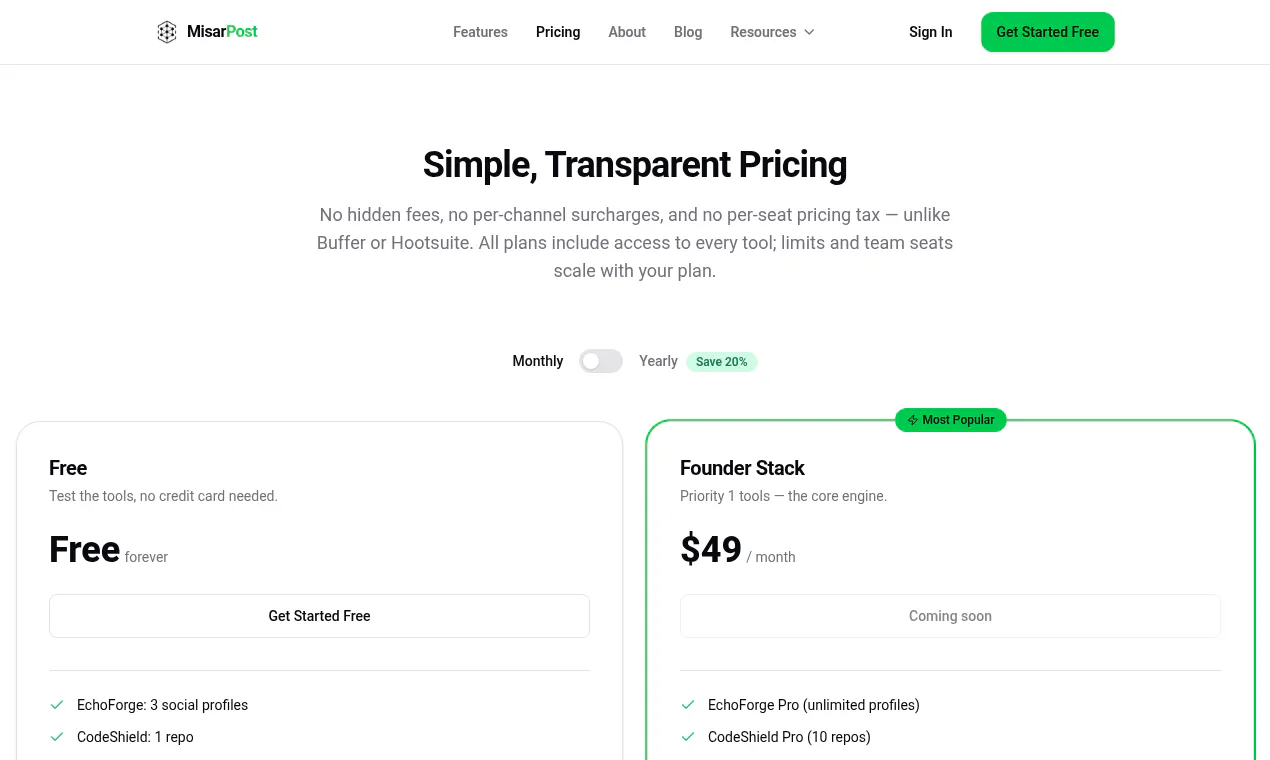Go to the Pricing nav item
Screen dimensions: 1270x760
(558, 32)
